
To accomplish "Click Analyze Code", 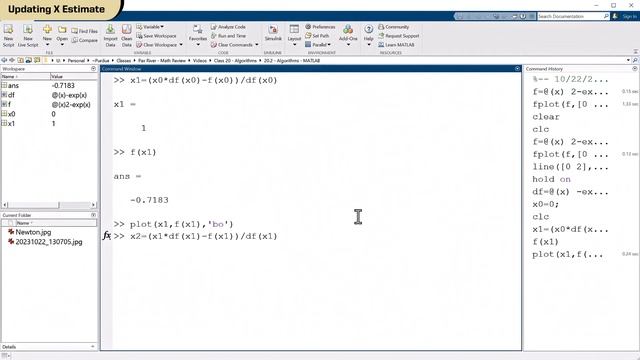I will pyautogui.click(x=228, y=27).
